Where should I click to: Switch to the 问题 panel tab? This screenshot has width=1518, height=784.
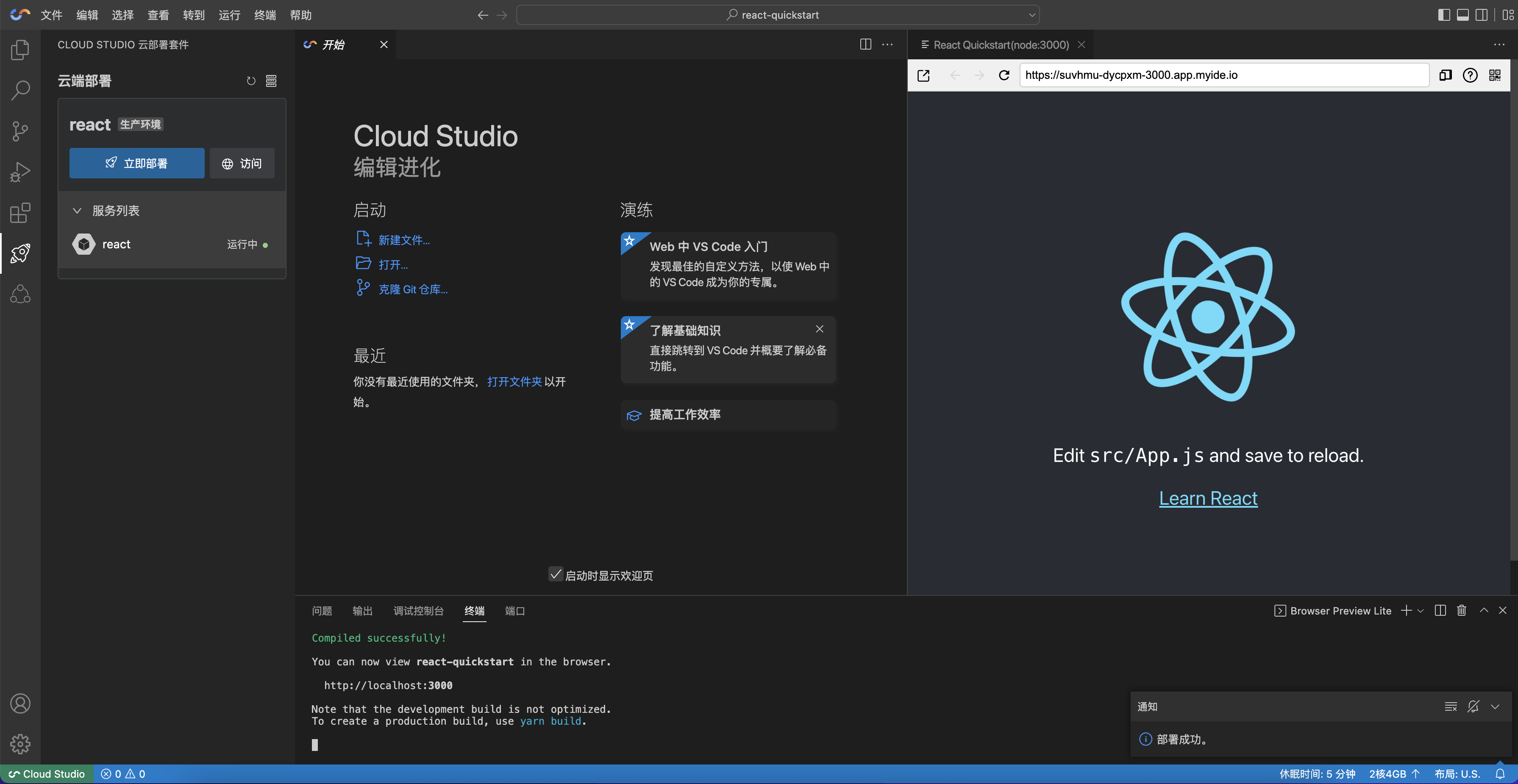tap(322, 611)
